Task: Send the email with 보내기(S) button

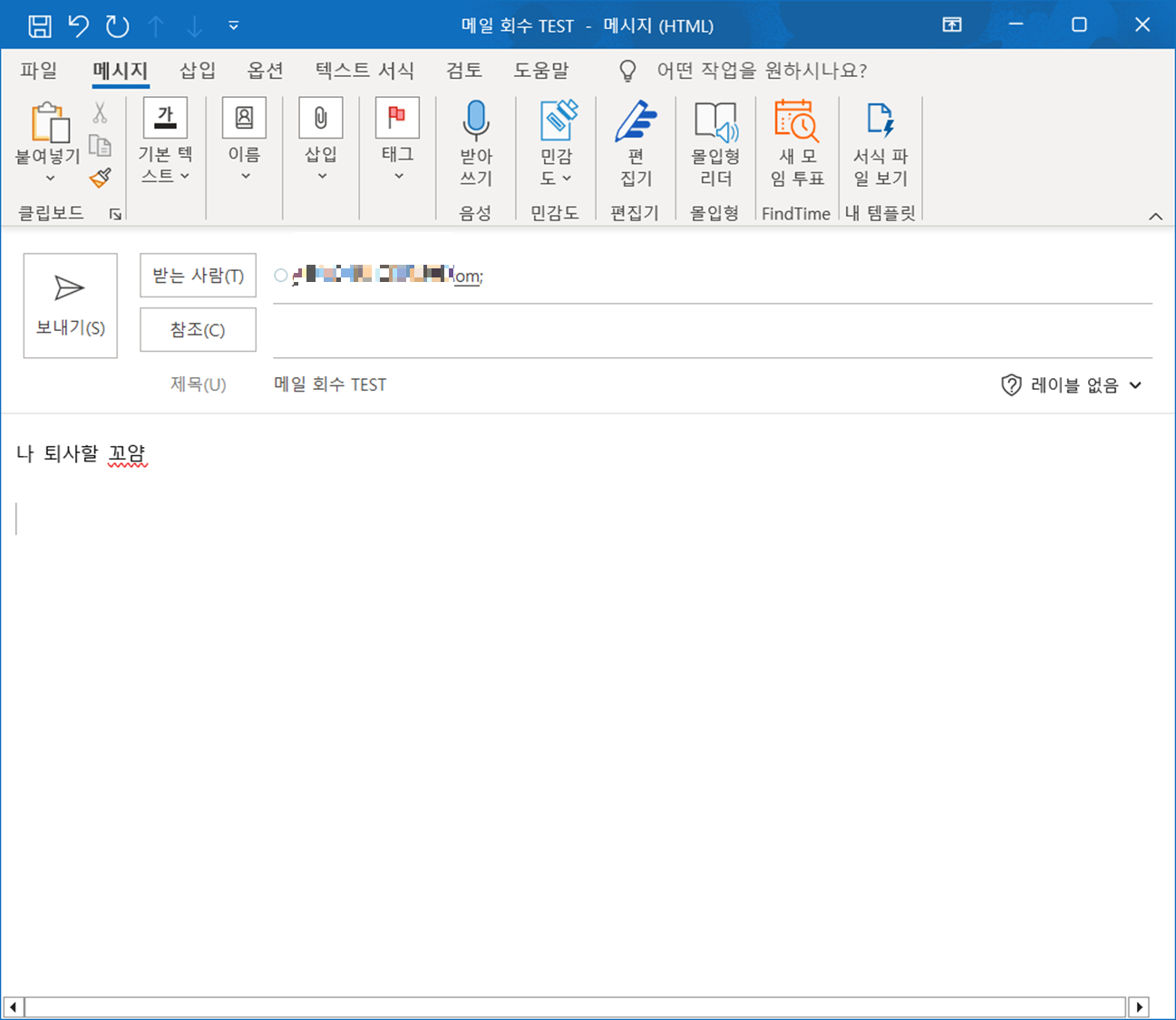Action: pyautogui.click(x=71, y=306)
